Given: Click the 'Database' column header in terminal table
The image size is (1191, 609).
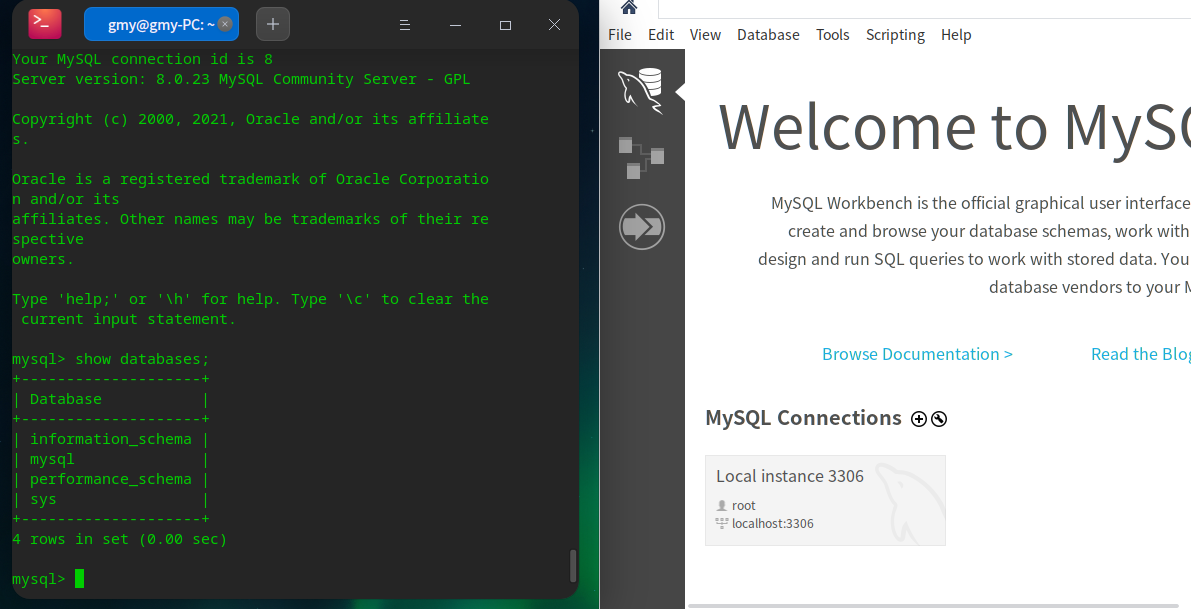Looking at the screenshot, I should point(65,399).
